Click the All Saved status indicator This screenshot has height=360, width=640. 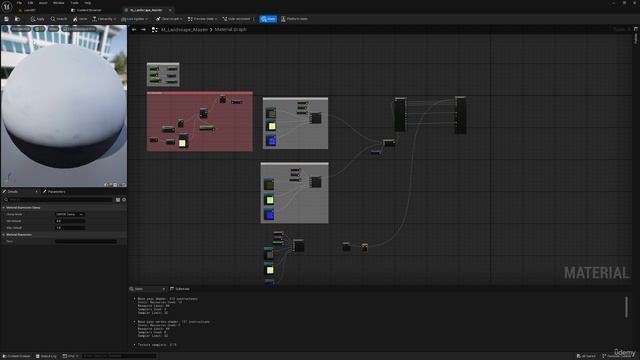point(586,356)
